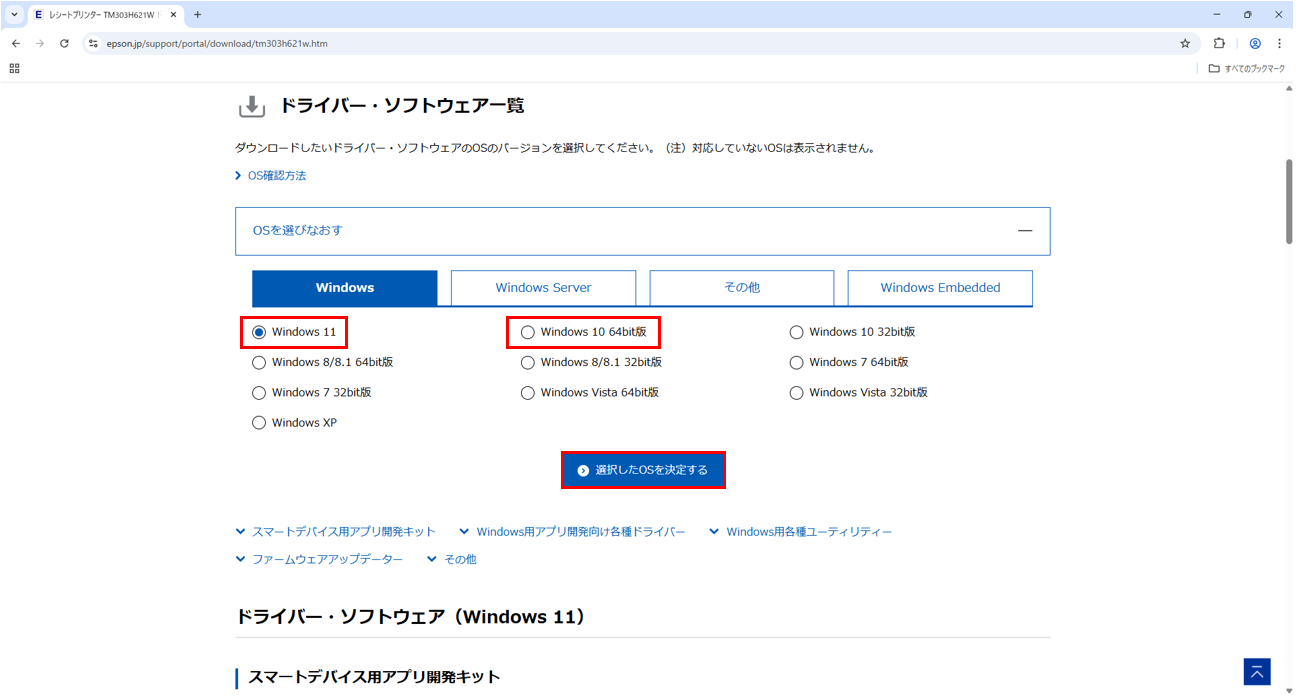1300x700 pixels.
Task: Open the tab search chevron at top-left
Action: pos(14,15)
